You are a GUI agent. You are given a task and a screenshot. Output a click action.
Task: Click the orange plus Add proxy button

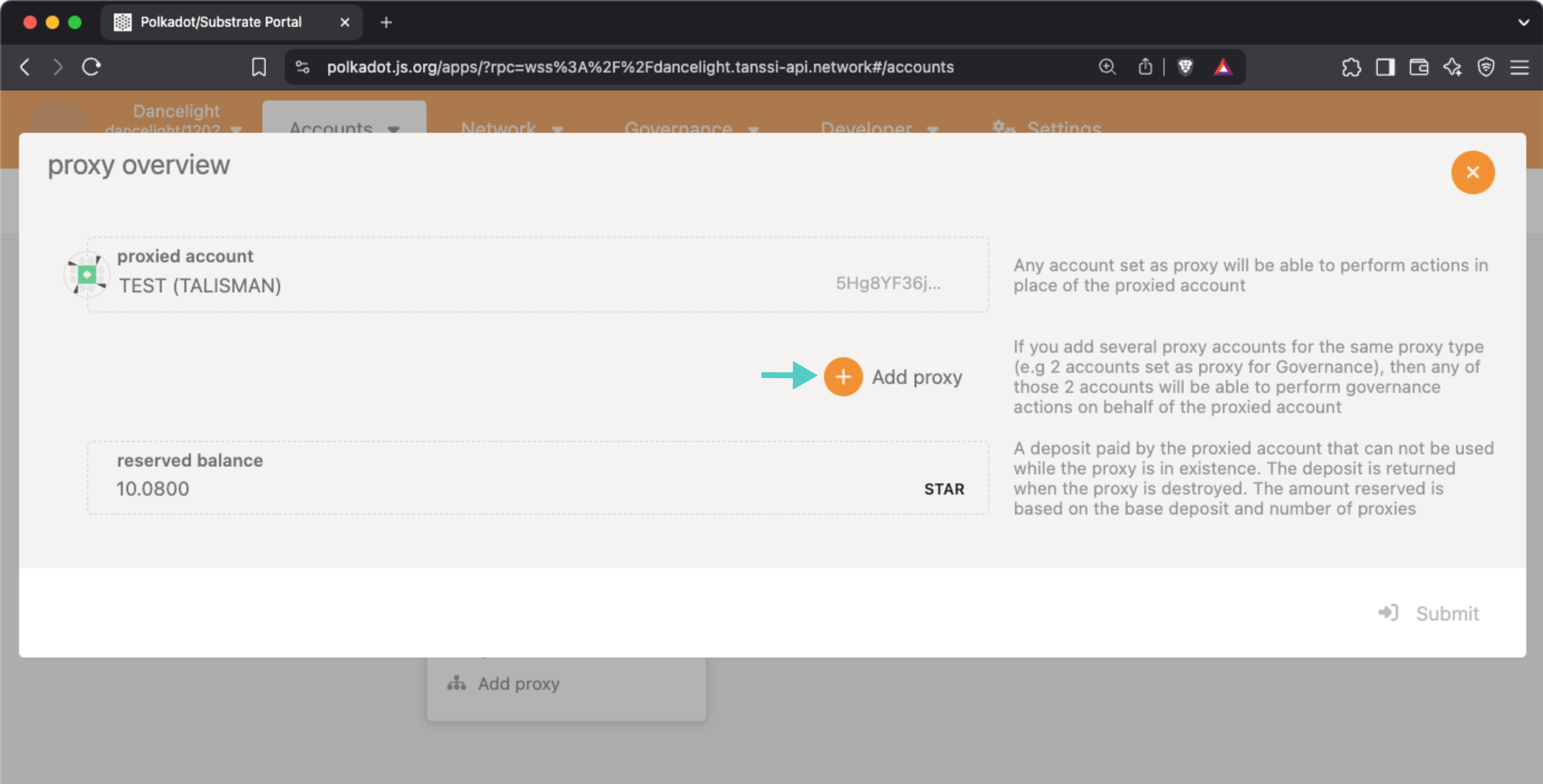(843, 377)
